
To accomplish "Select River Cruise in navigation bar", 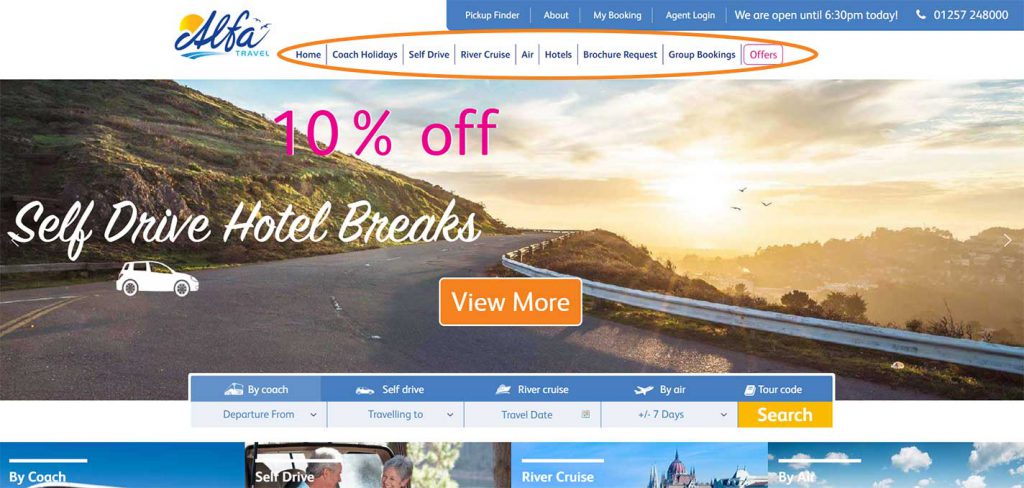I will coord(485,55).
